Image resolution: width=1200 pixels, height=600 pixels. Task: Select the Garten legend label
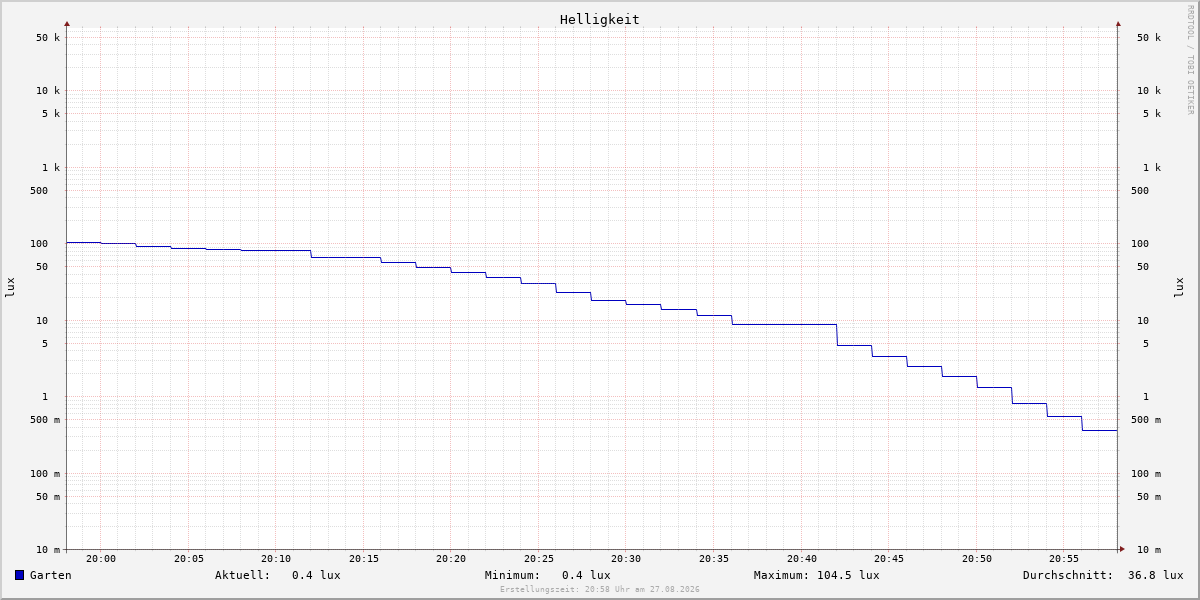pos(51,575)
